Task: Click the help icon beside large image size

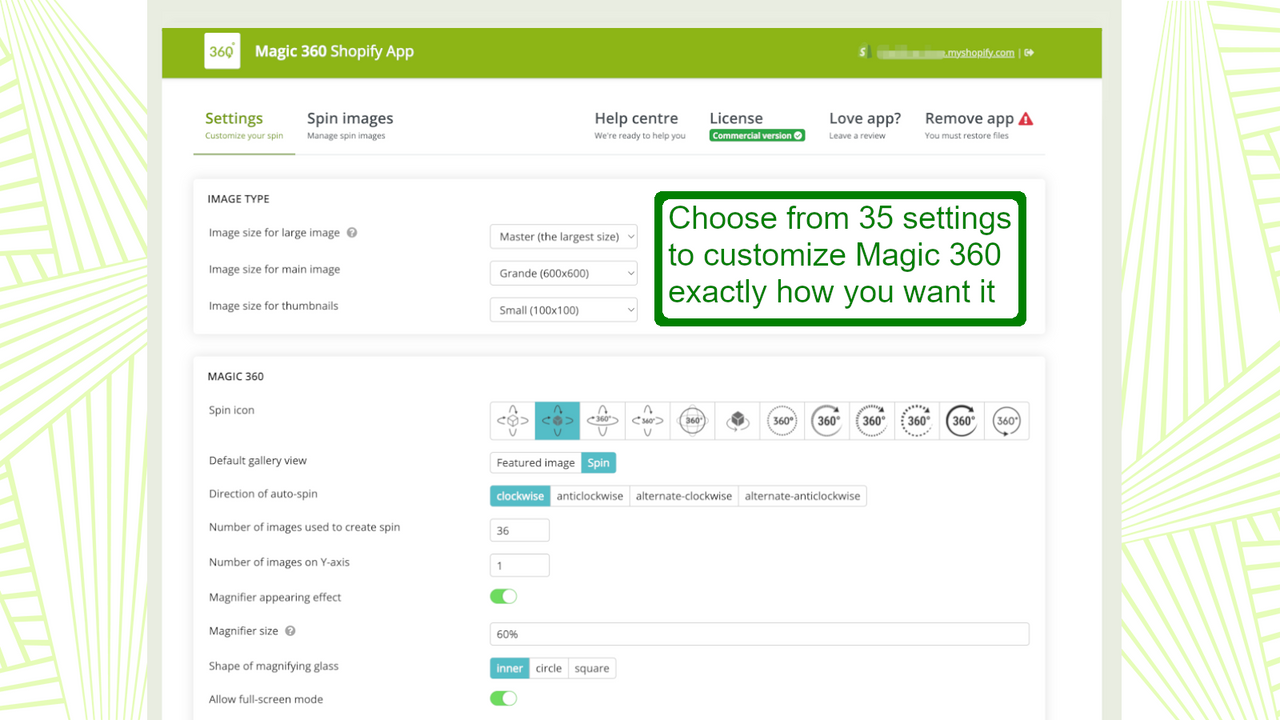Action: click(x=352, y=233)
